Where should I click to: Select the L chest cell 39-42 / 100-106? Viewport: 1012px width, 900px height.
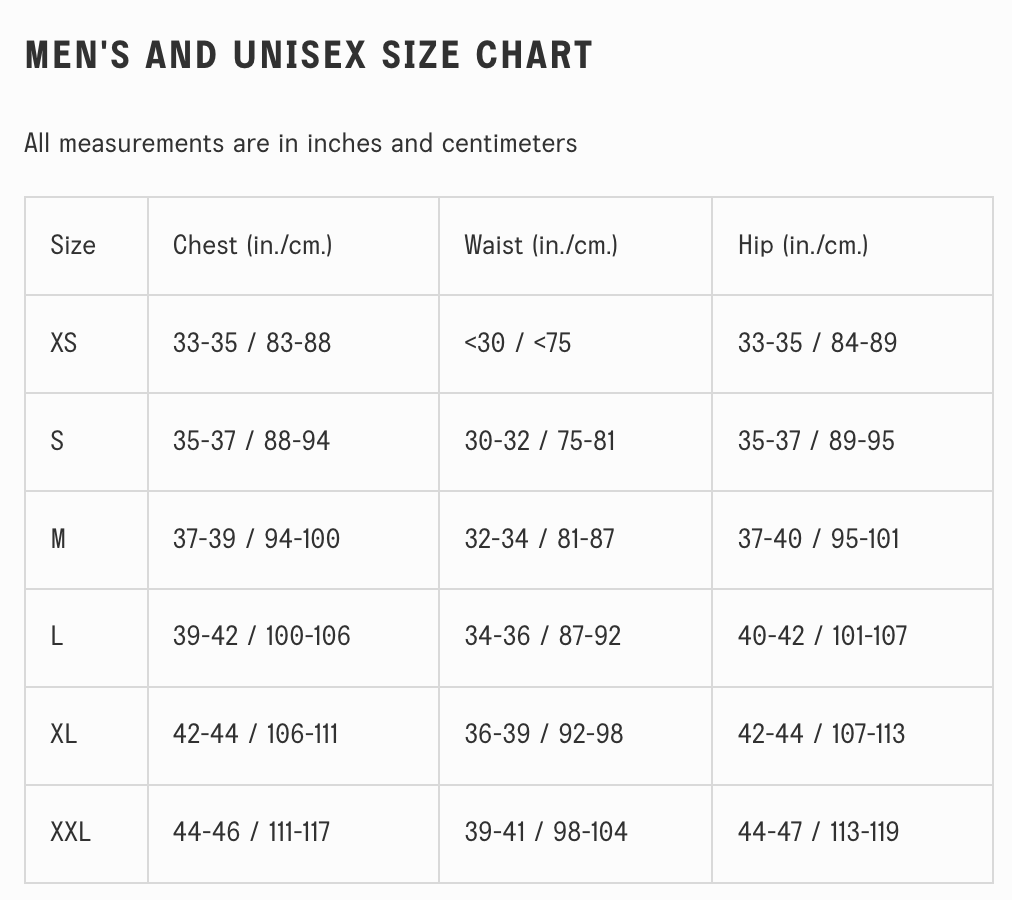click(x=261, y=636)
